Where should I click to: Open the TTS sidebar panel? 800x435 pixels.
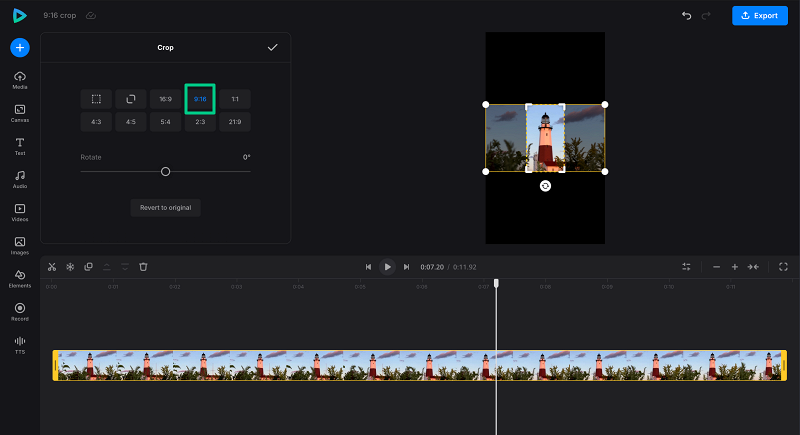click(20, 345)
